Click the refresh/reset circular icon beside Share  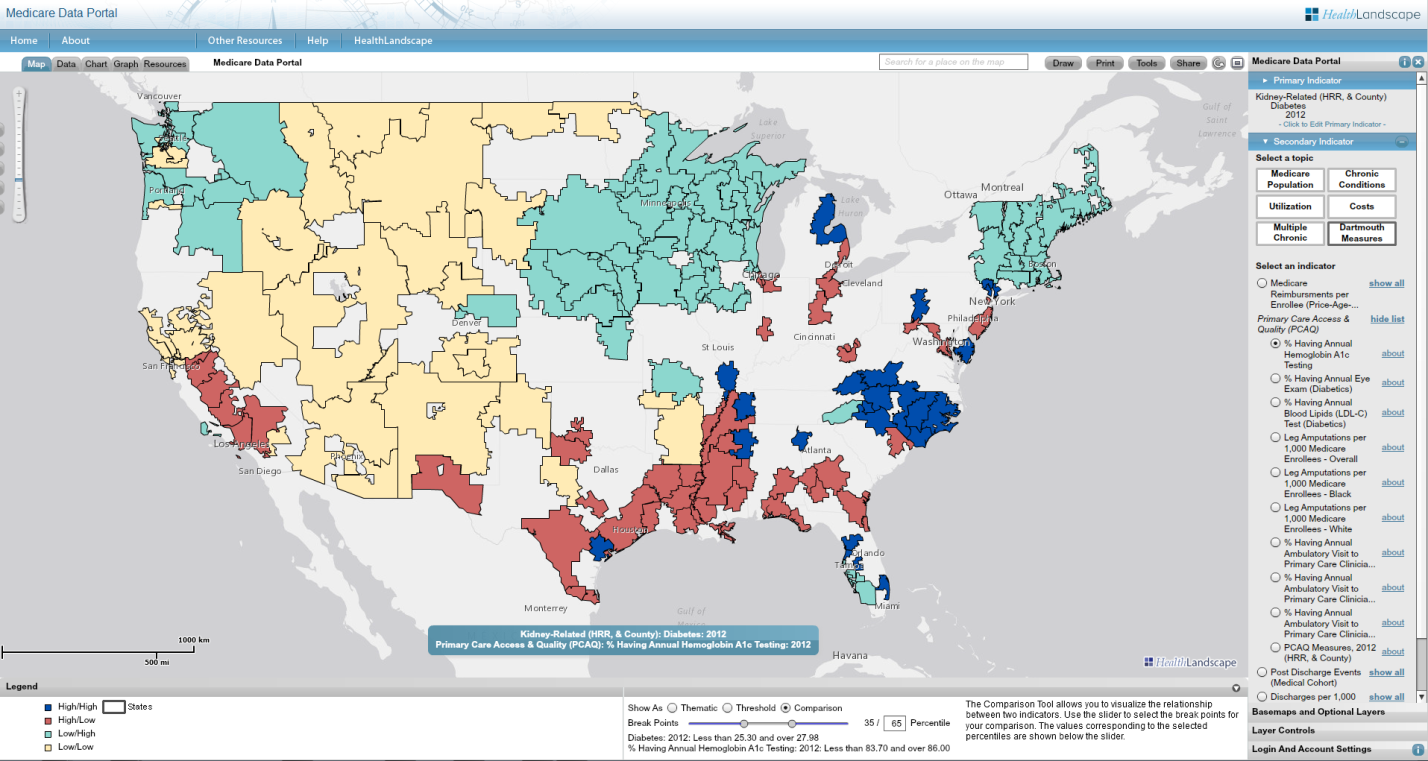pyautogui.click(x=1218, y=62)
